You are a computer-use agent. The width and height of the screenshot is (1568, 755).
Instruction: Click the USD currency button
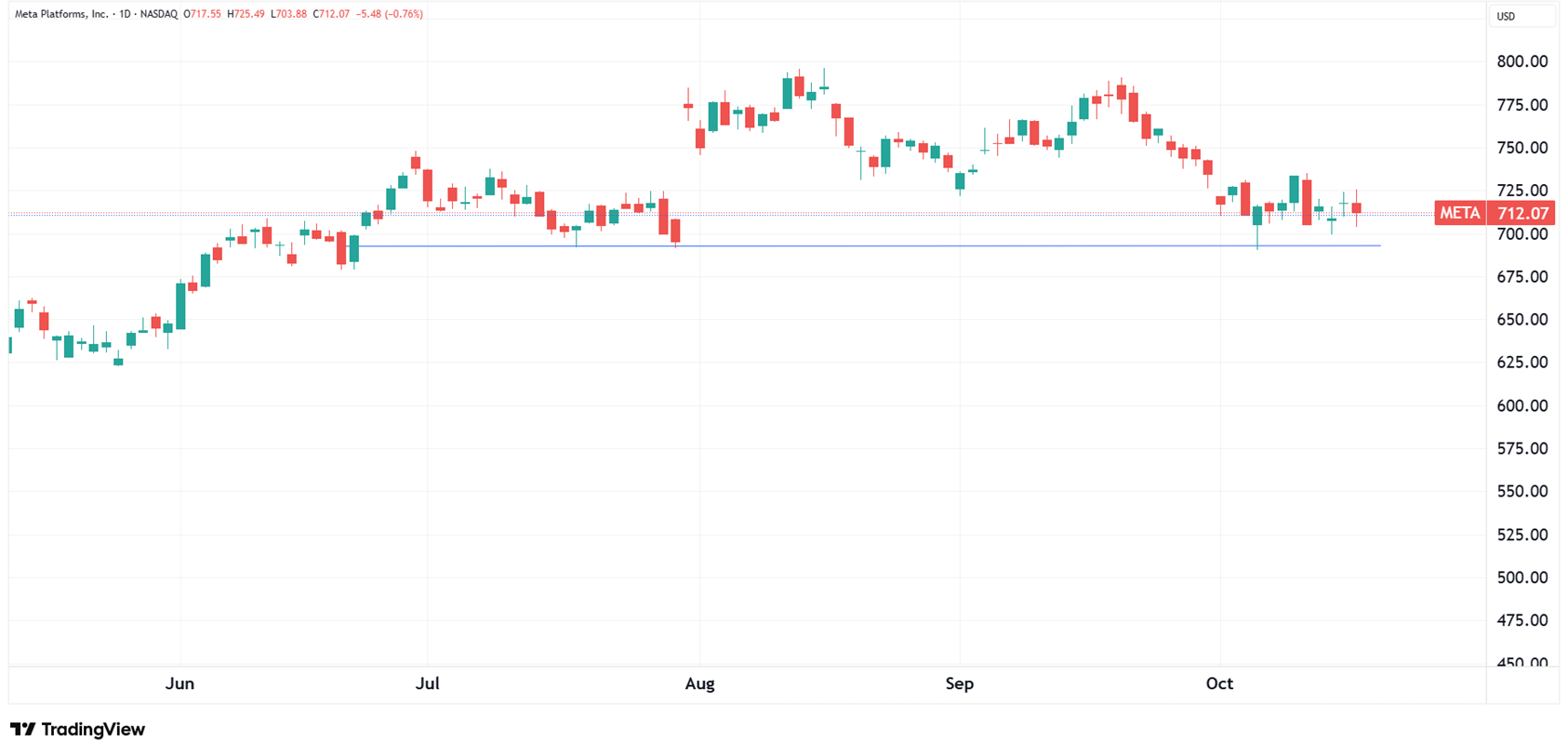coord(1522,16)
